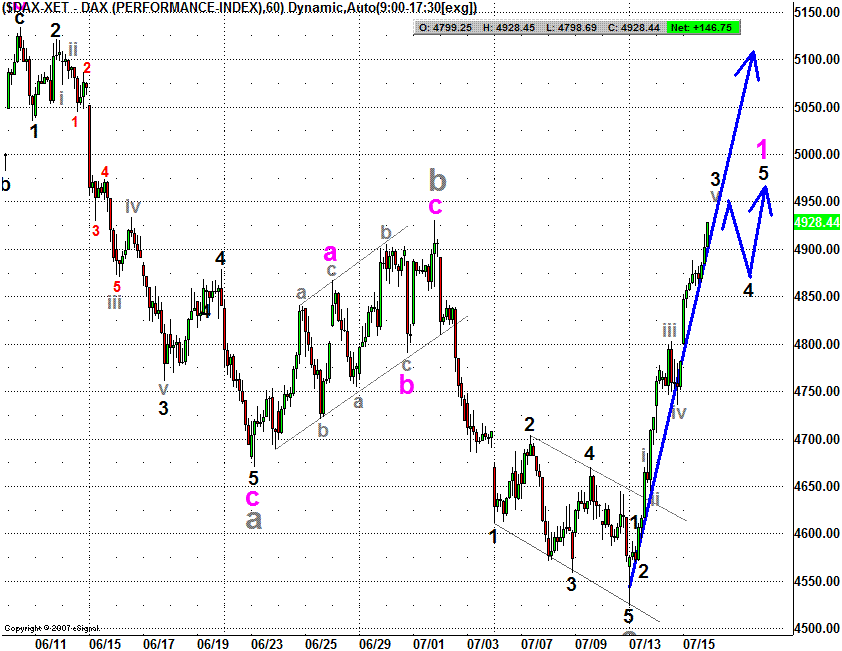This screenshot has width=842, height=651.
Task: Click the black '4' projected wave label
Action: pyautogui.click(x=747, y=290)
